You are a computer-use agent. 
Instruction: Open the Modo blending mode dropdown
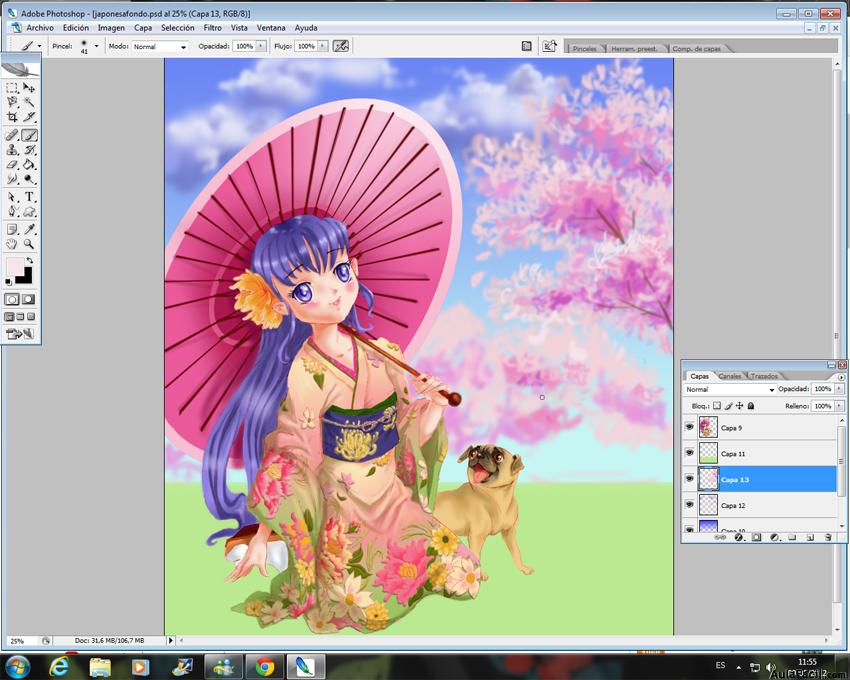183,47
